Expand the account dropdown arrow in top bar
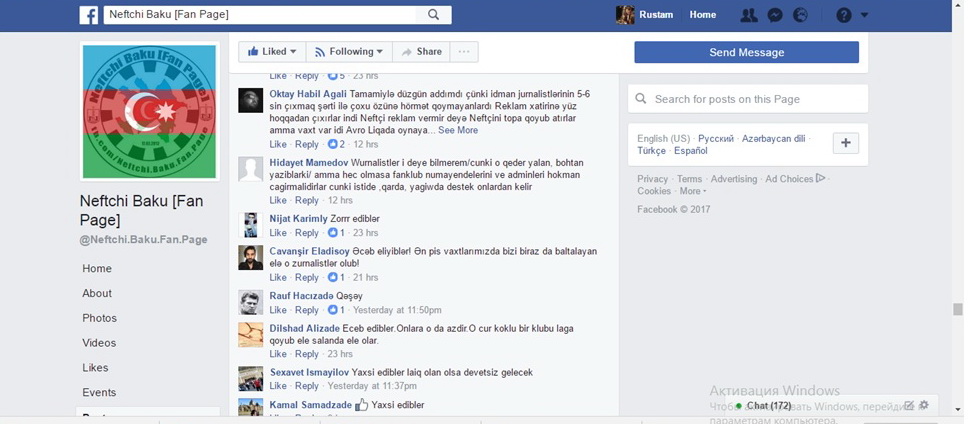 (864, 15)
